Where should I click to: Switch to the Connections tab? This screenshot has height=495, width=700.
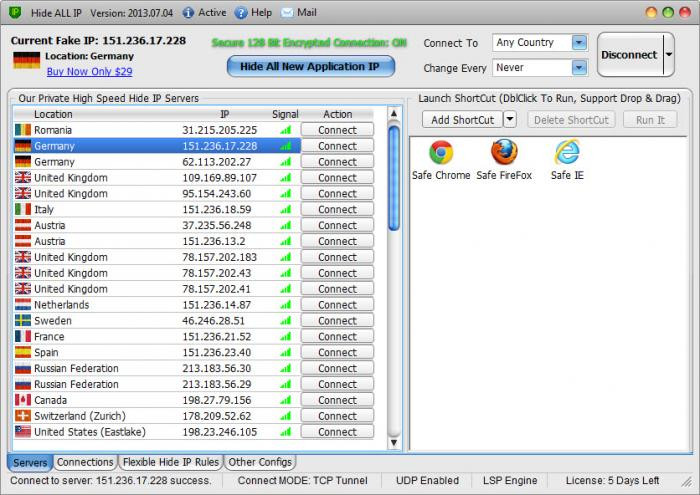click(85, 462)
